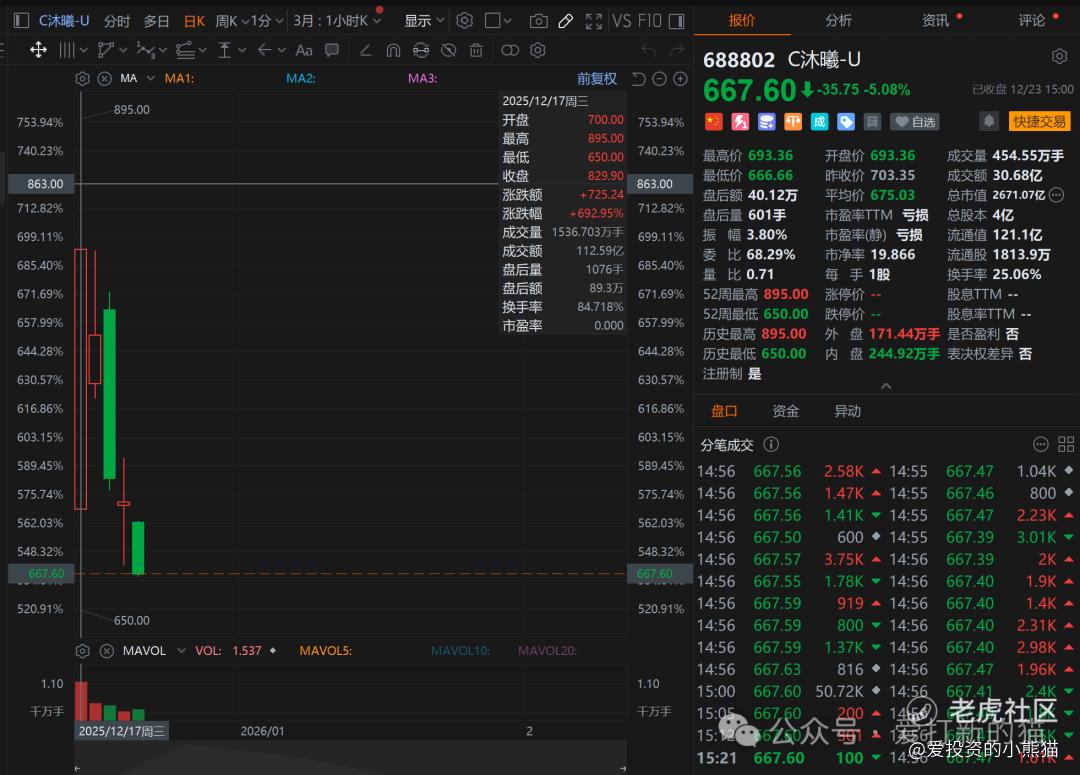Screen dimensions: 1080x775
Task: Add a comment bubble note
Action: 332,50
